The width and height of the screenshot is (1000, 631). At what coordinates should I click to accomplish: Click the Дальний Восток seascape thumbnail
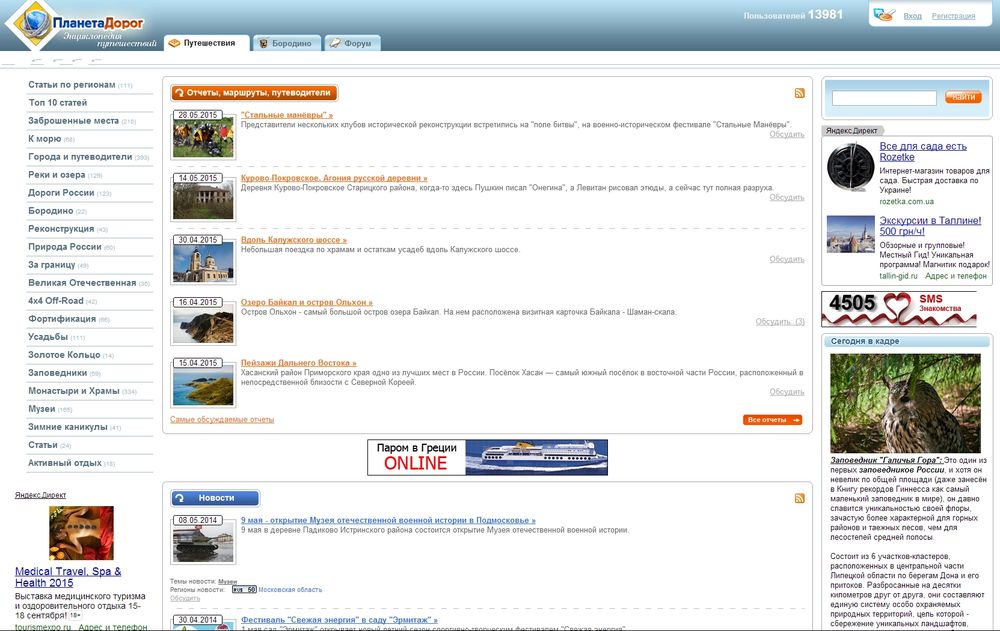(203, 386)
